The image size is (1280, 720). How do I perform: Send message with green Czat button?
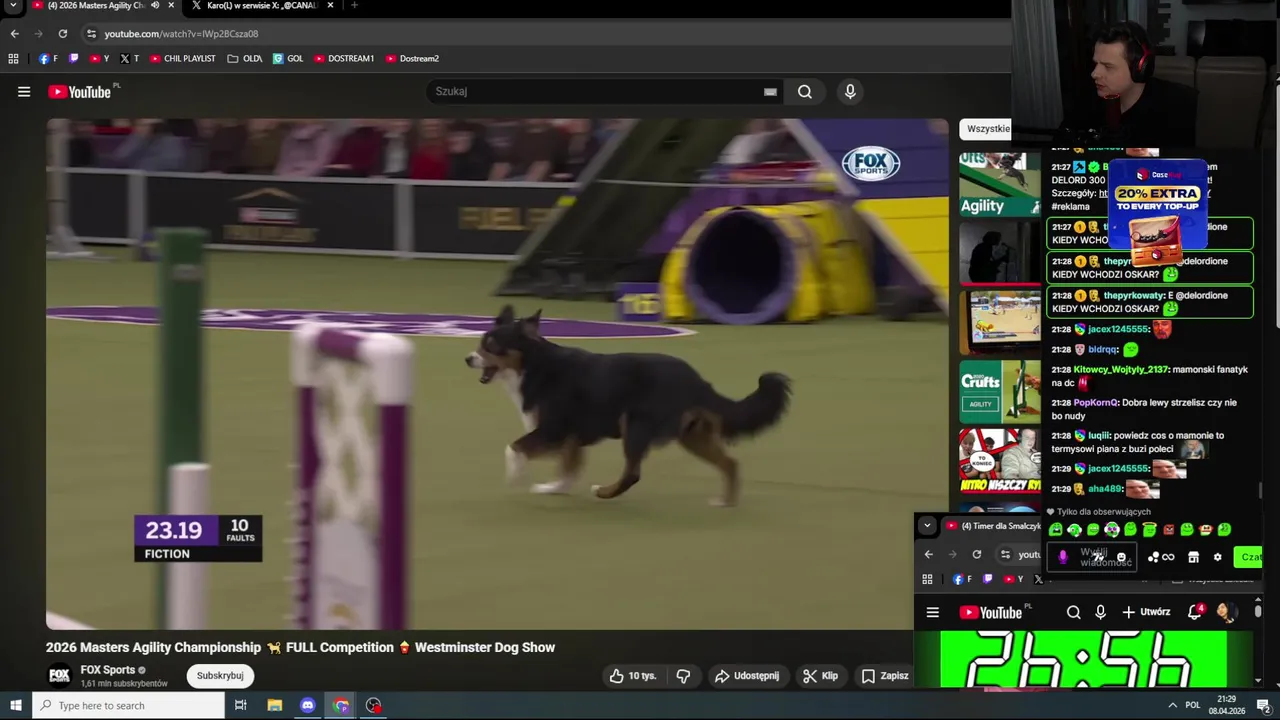tap(1250, 557)
